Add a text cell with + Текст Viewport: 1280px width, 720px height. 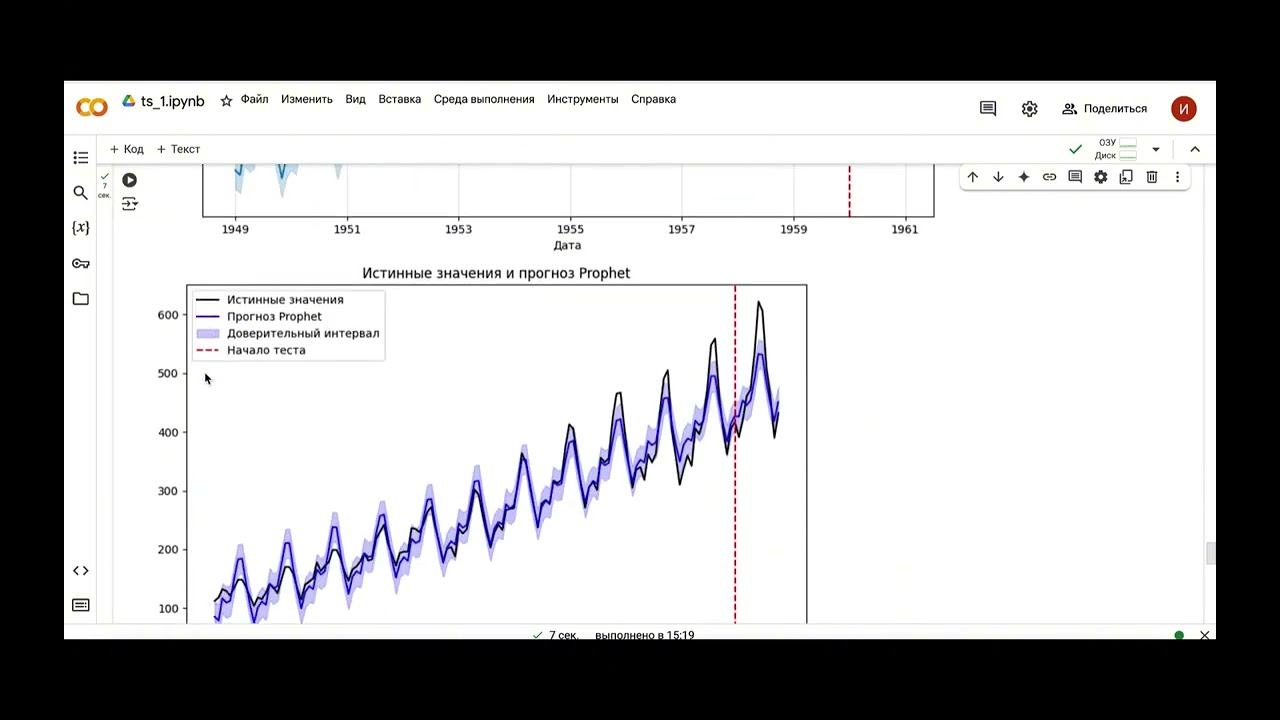(x=179, y=149)
